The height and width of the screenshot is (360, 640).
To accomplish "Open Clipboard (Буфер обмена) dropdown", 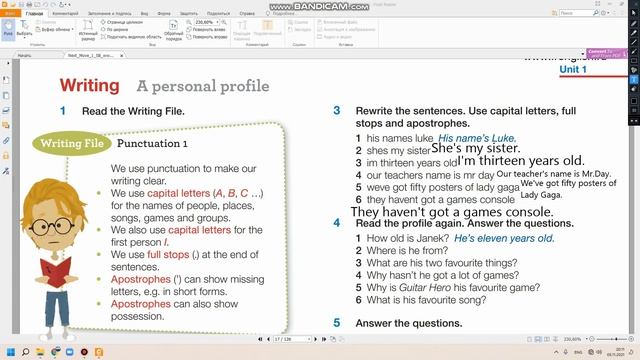I will coord(55,29).
